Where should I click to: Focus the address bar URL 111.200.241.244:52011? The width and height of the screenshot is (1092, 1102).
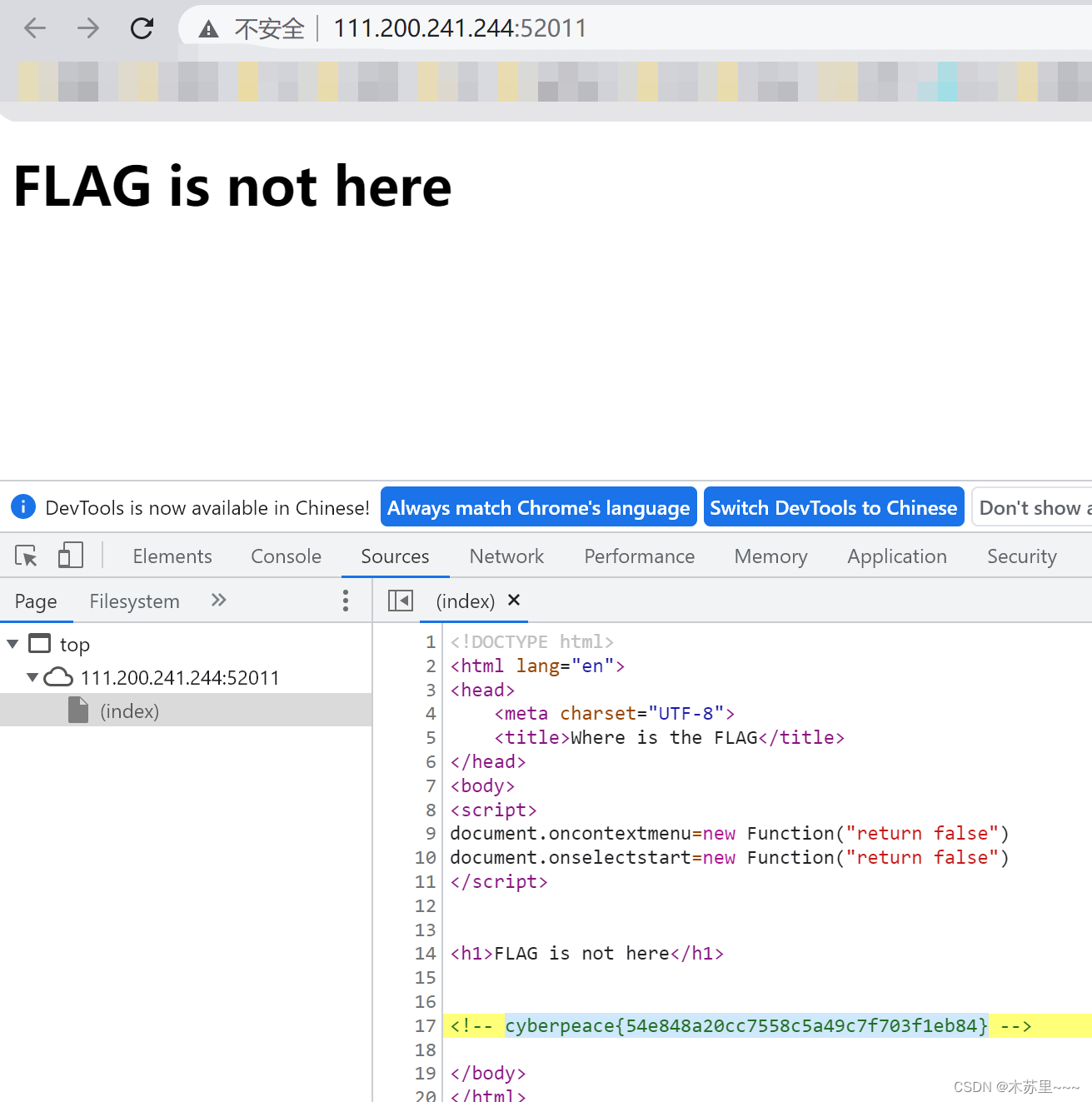[460, 28]
